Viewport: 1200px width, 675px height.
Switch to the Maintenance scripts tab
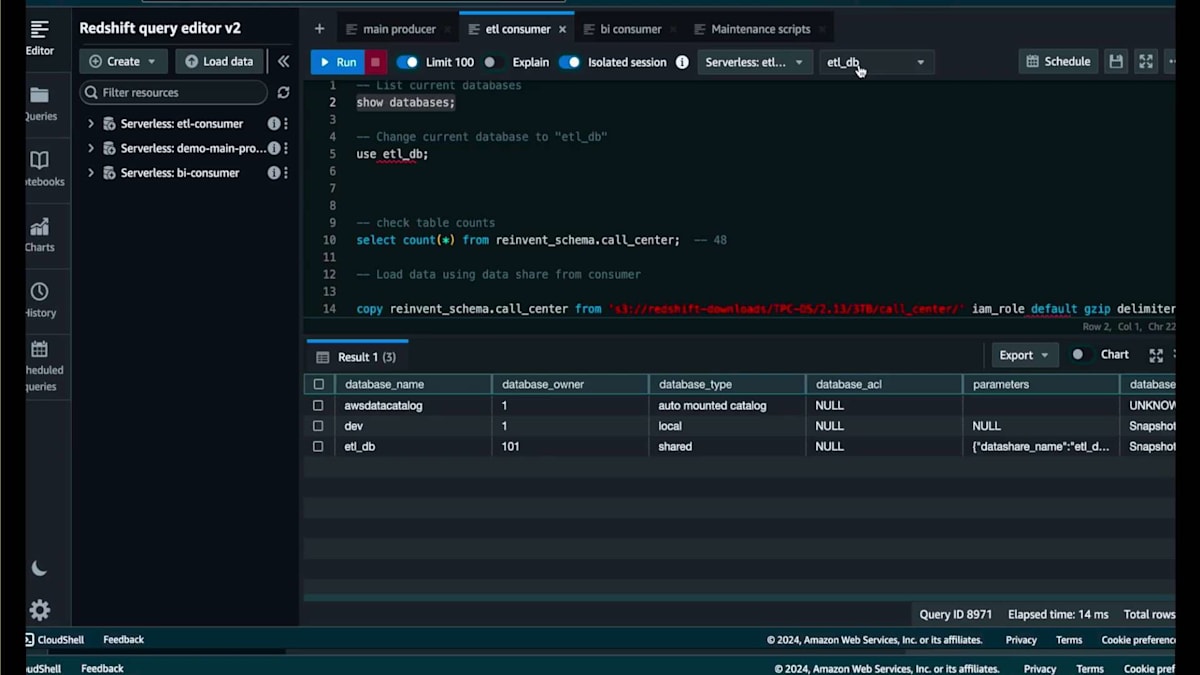[760, 29]
